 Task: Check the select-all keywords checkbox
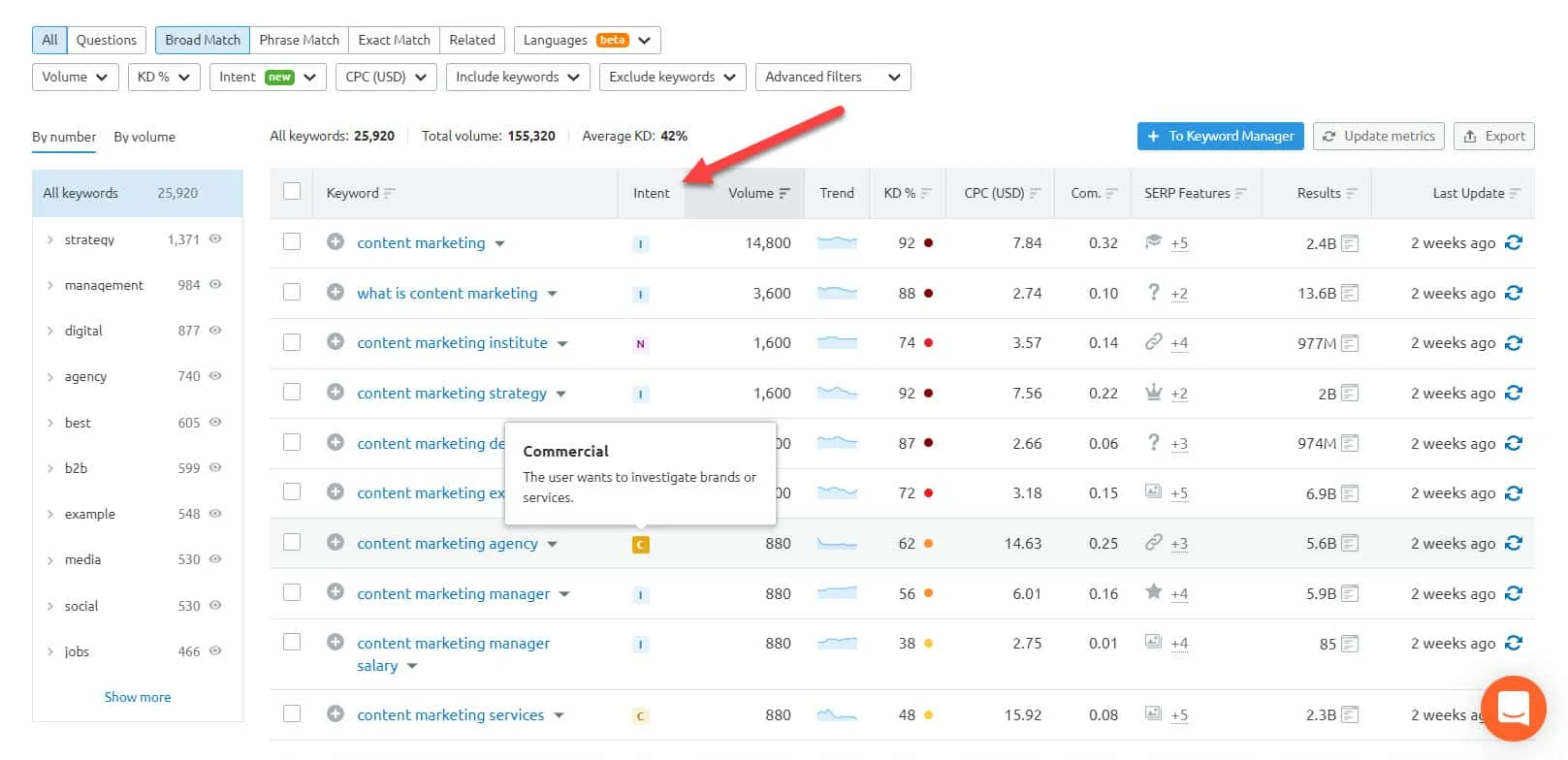click(292, 192)
